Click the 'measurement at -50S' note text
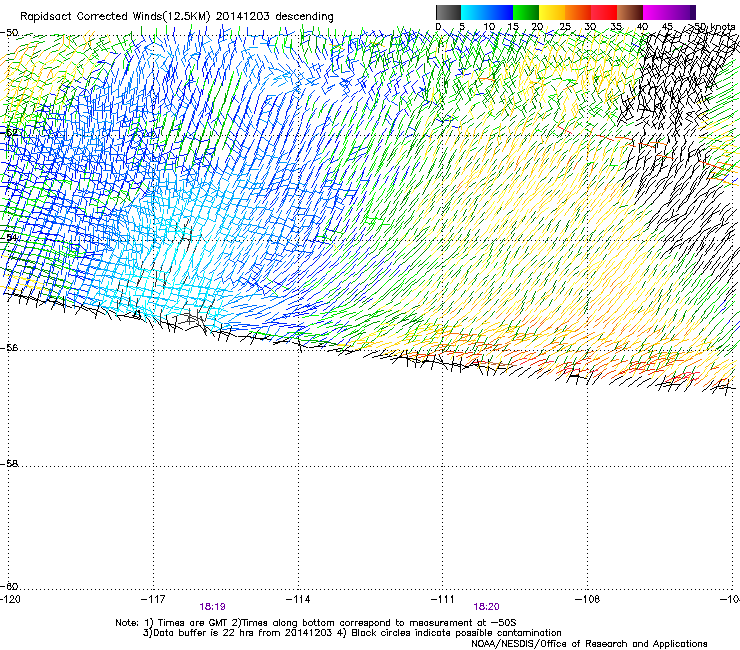The width and height of the screenshot is (740, 650). pos(462,623)
